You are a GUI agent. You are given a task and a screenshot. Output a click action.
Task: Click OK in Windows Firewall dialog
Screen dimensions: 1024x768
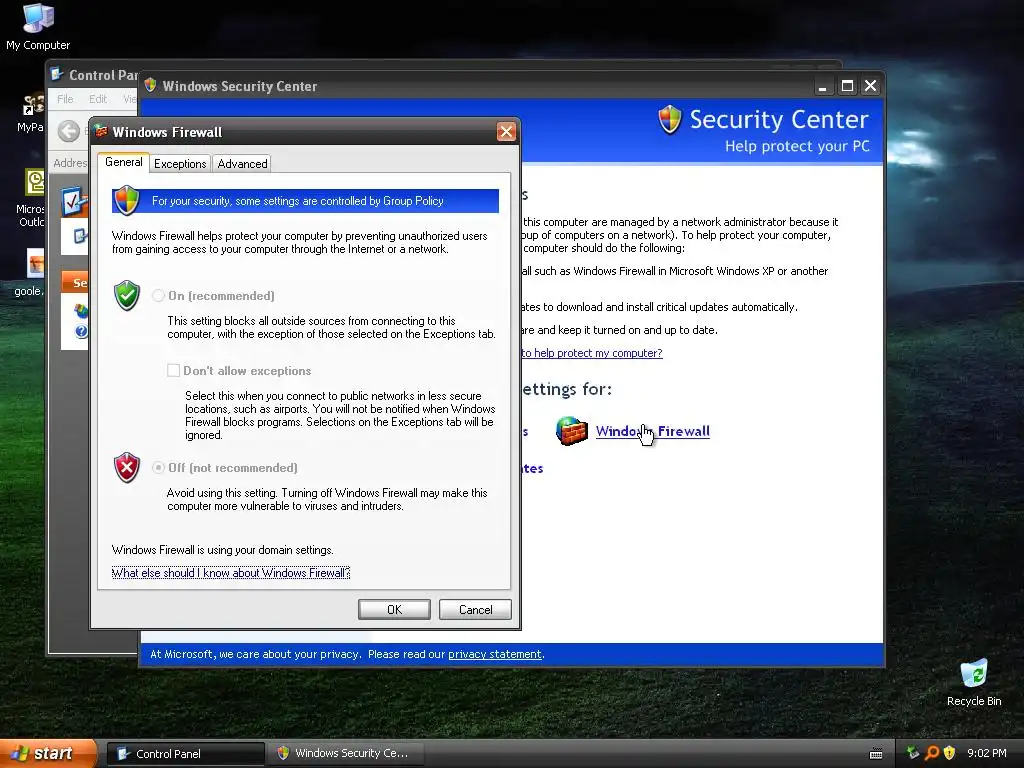[394, 609]
